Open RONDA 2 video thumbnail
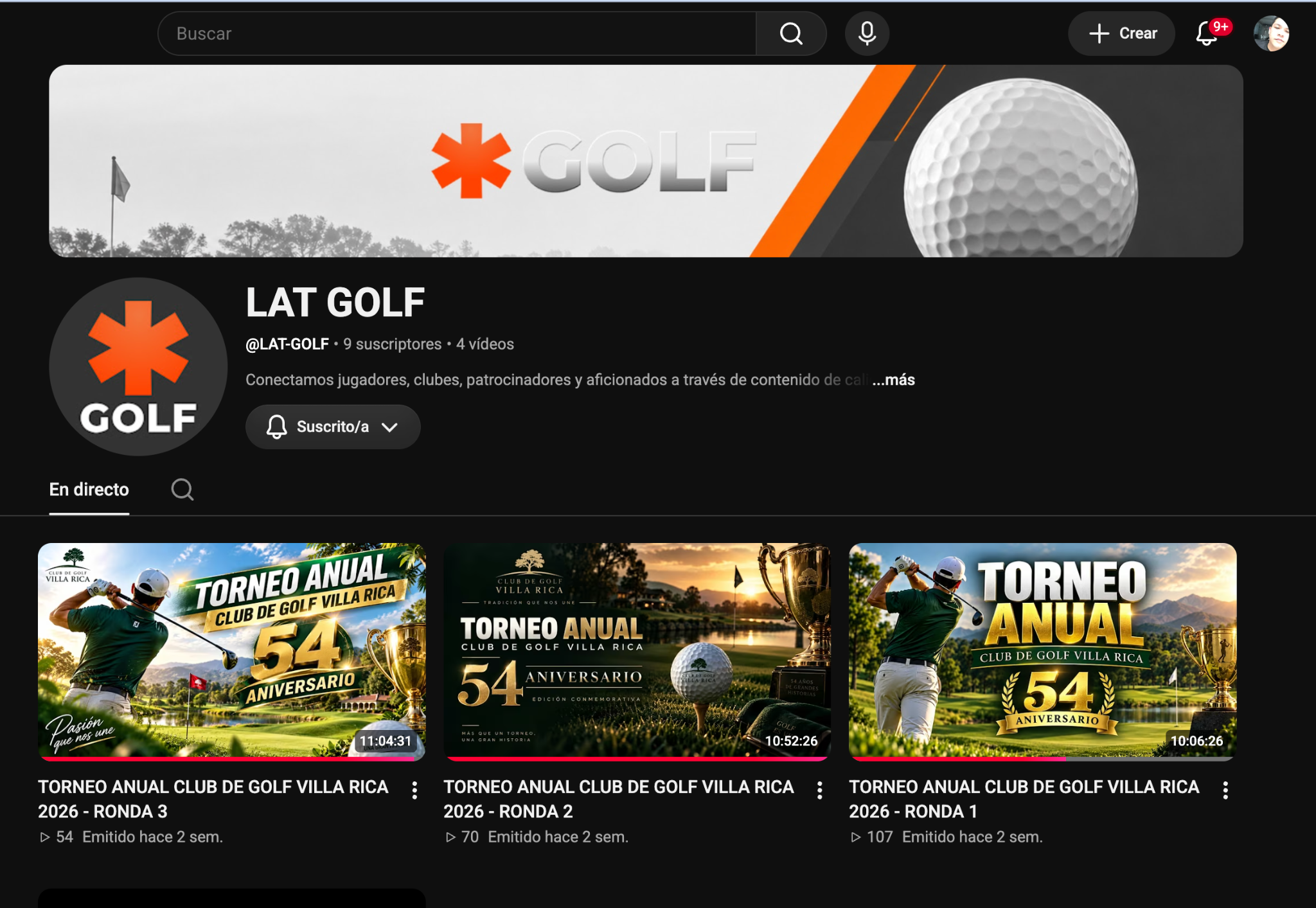1316x908 pixels. (x=637, y=652)
